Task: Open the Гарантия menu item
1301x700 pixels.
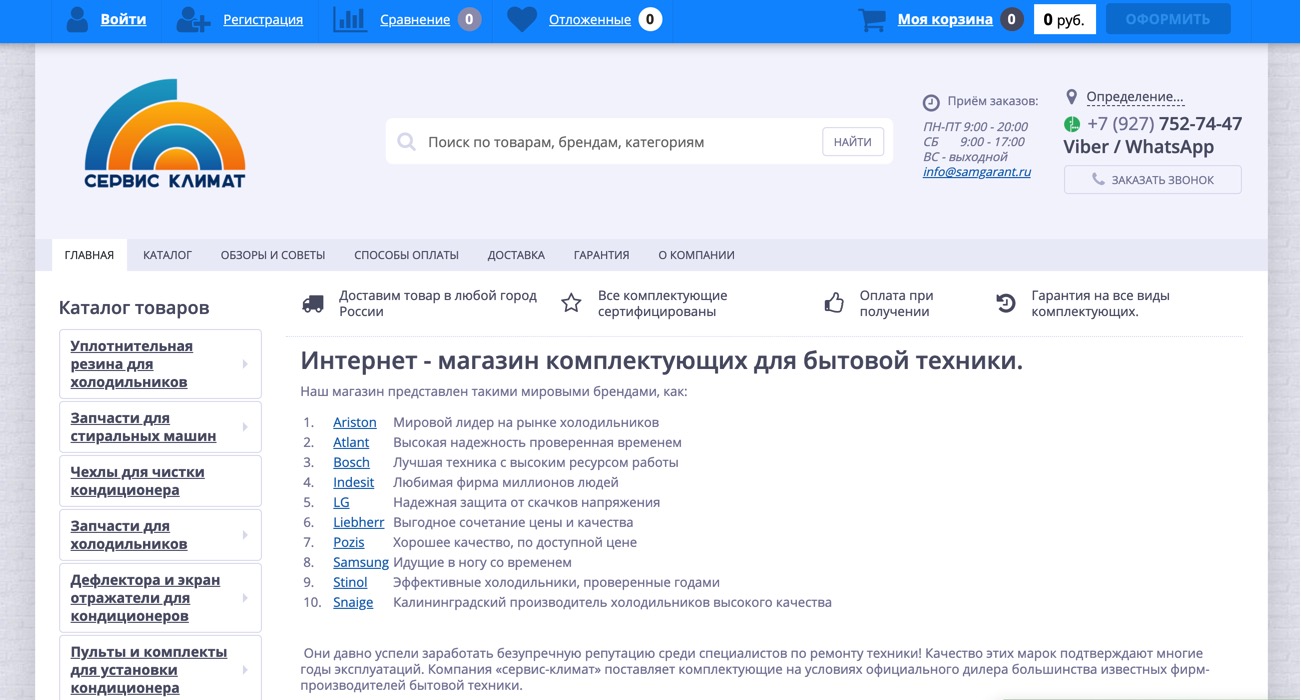Action: point(601,255)
